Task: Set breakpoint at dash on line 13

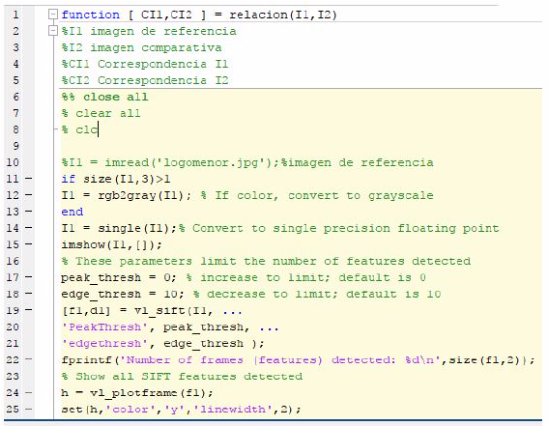Action: click(x=29, y=211)
